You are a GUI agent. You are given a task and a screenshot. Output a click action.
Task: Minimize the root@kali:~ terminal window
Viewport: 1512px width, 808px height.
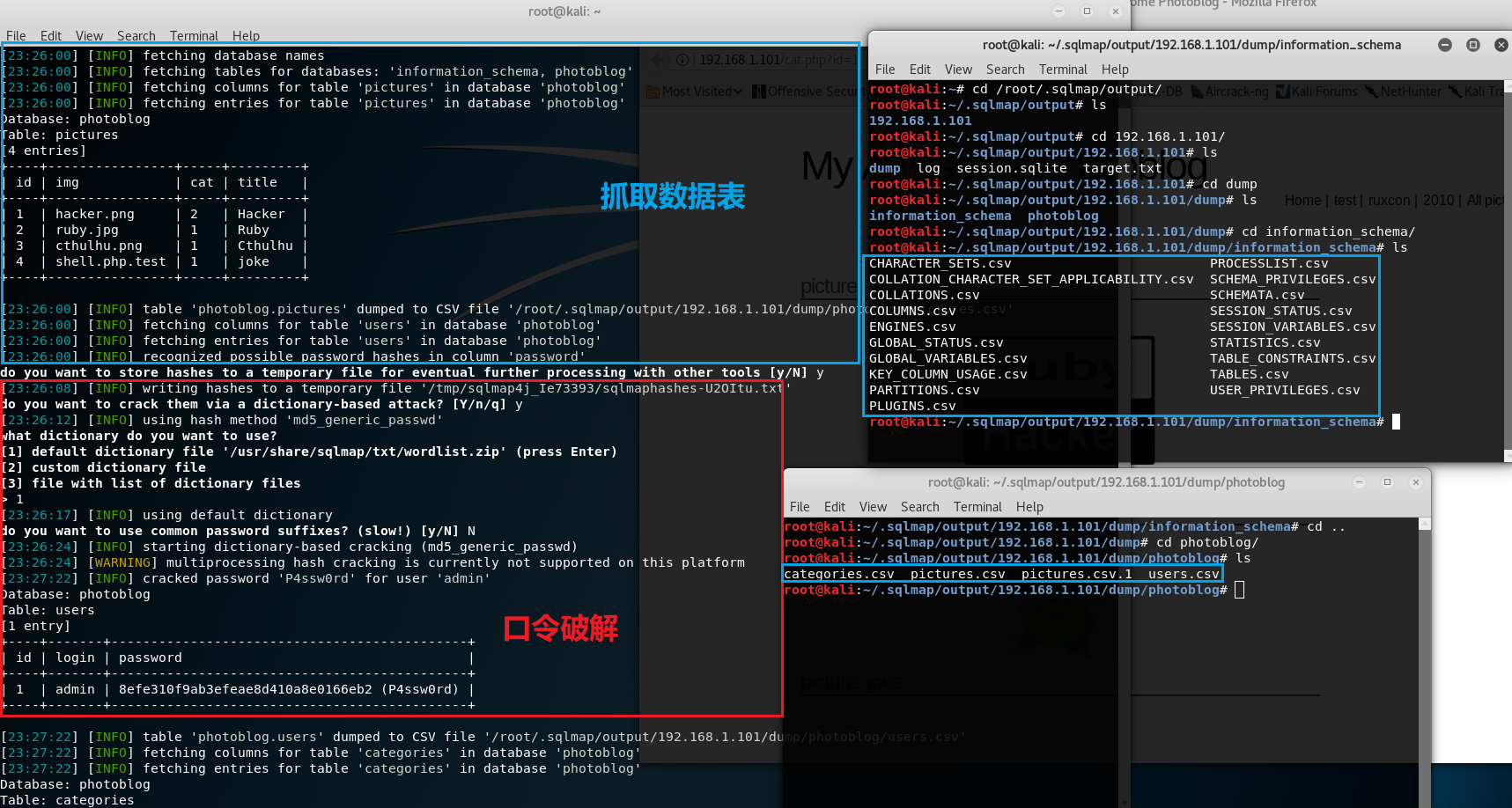tap(1058, 11)
